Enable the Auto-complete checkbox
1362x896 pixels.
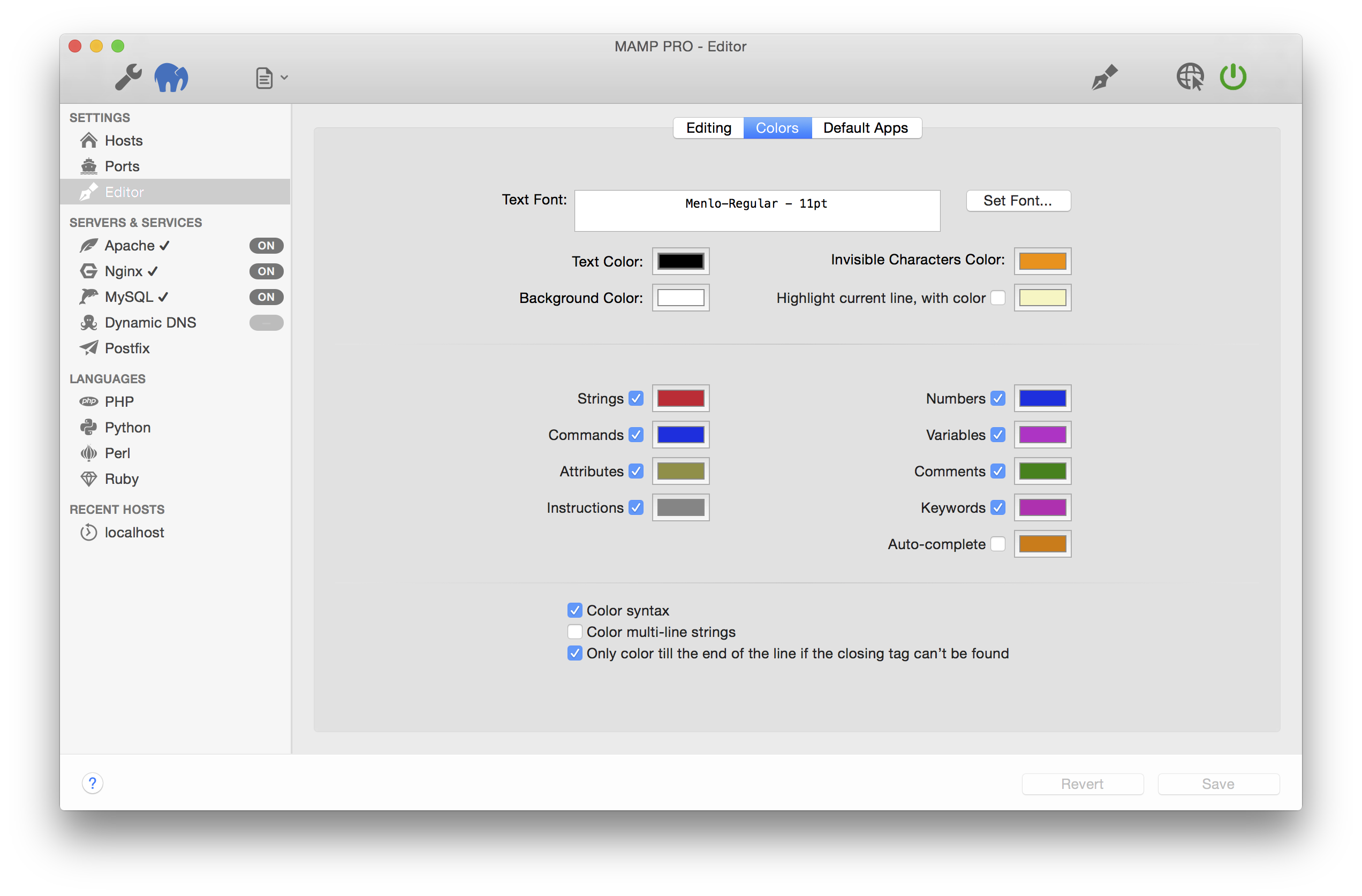pos(998,544)
